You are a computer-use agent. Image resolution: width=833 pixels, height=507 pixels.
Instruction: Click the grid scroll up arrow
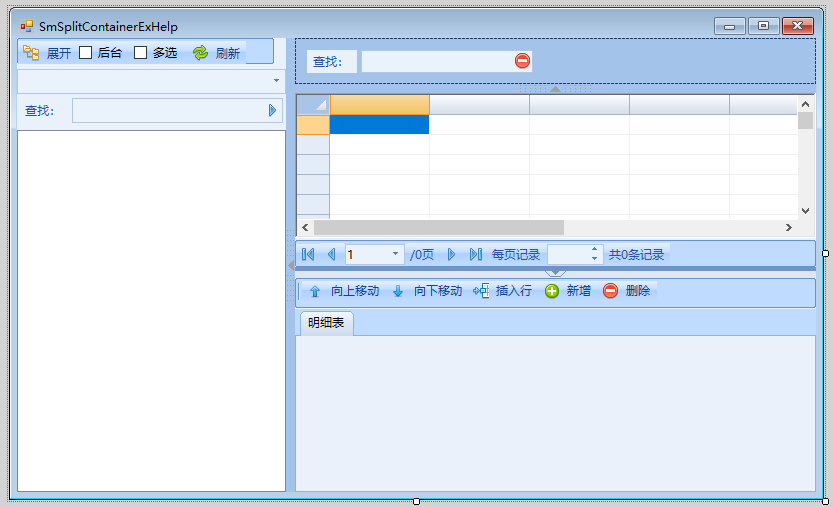(x=805, y=104)
